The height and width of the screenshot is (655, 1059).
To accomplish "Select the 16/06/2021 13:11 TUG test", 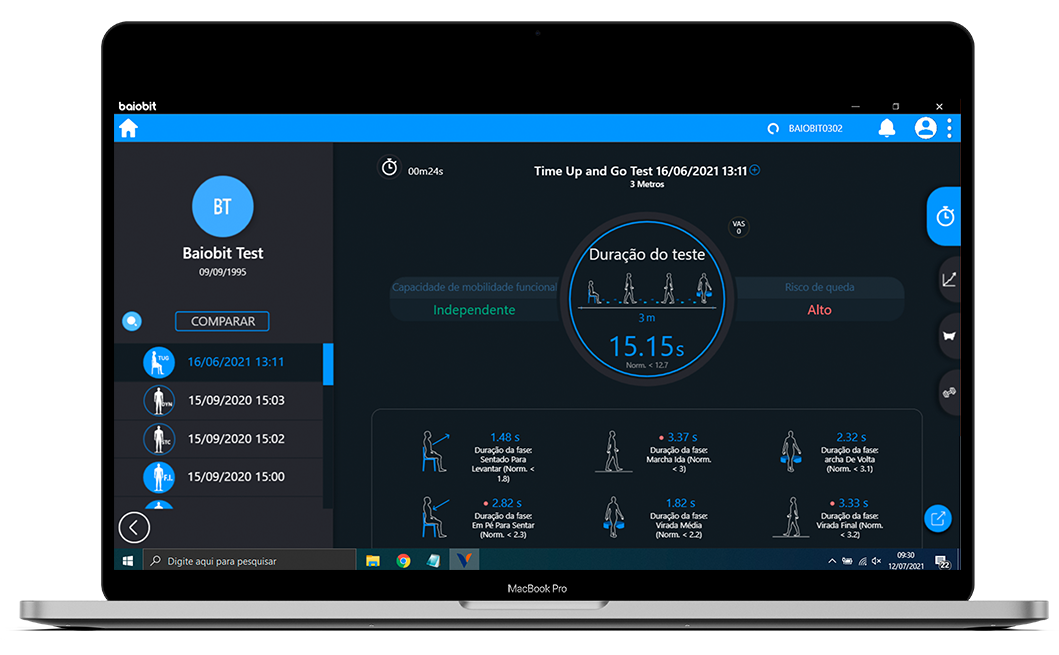I will tap(219, 363).
